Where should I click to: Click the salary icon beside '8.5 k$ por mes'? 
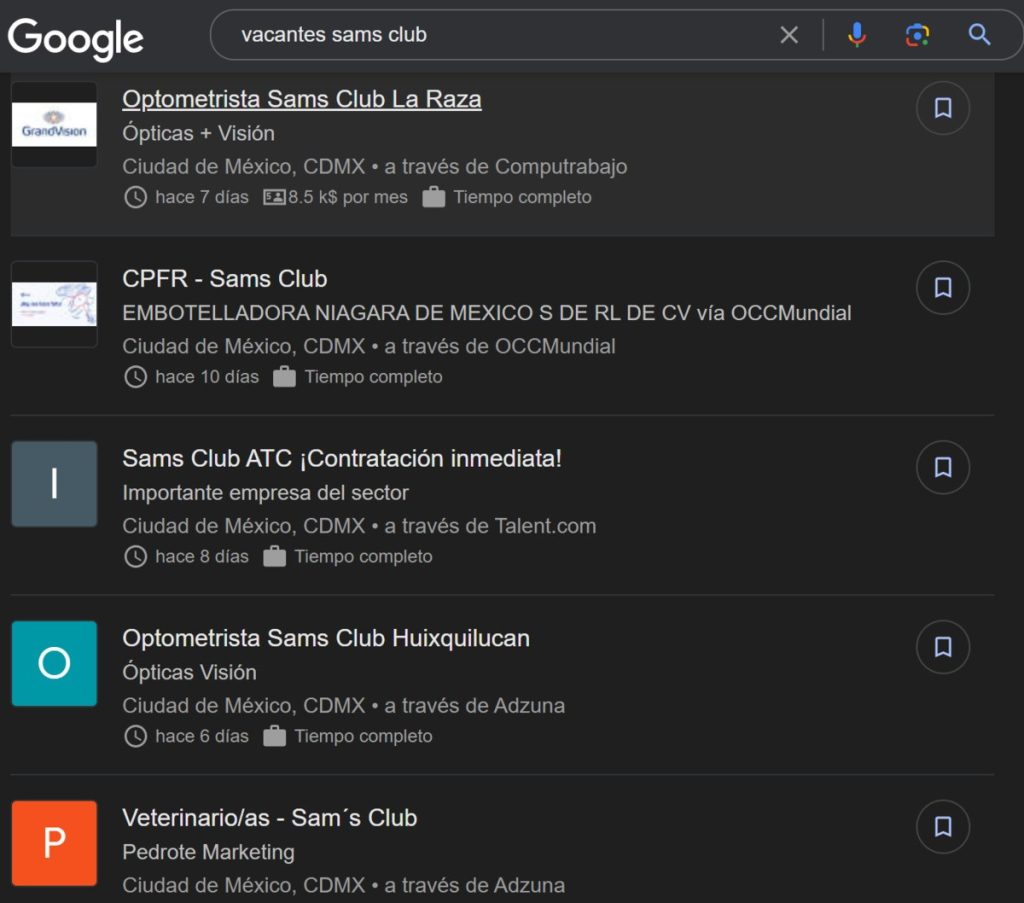[x=274, y=197]
